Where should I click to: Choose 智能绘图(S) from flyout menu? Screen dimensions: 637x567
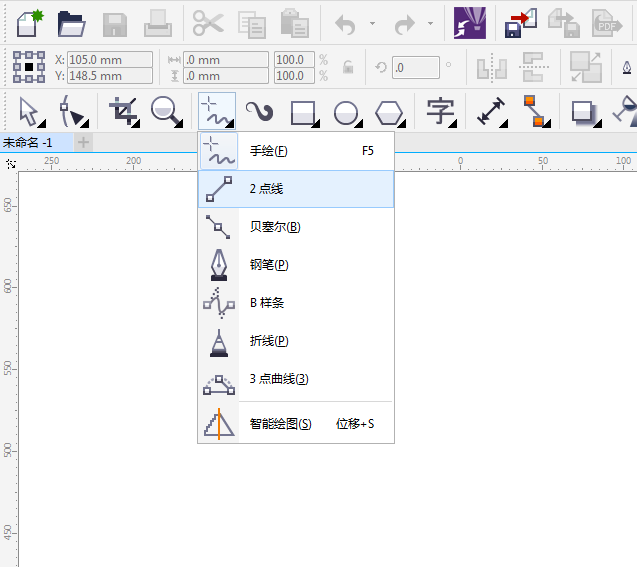coord(296,424)
